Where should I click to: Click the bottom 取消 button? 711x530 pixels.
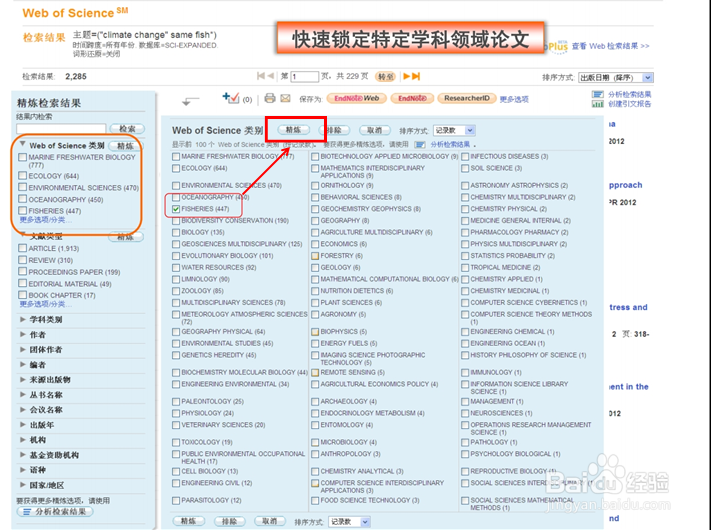tap(270, 521)
